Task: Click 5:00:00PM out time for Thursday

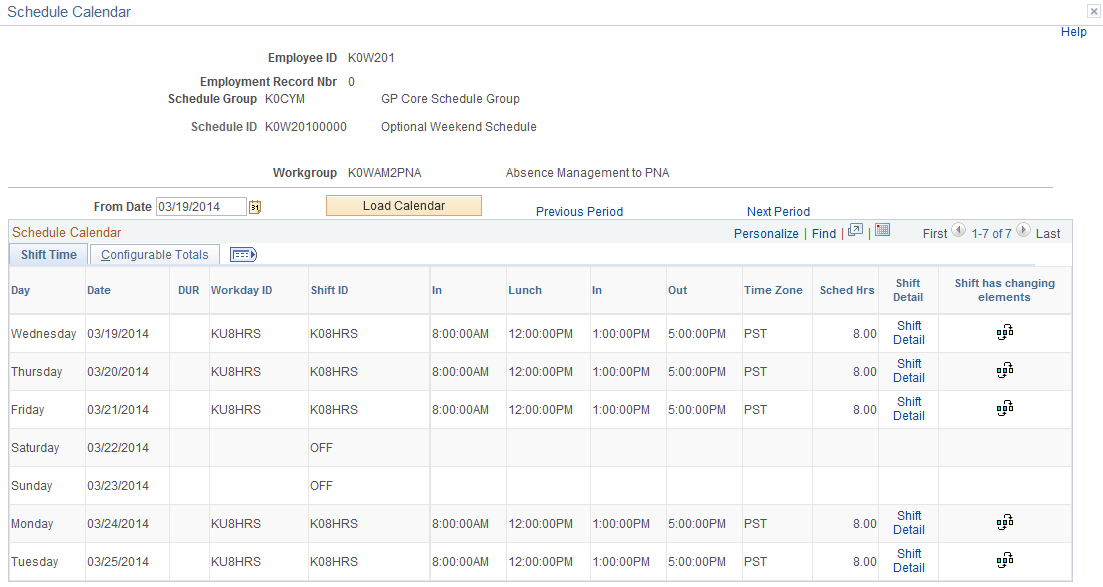Action: click(696, 372)
